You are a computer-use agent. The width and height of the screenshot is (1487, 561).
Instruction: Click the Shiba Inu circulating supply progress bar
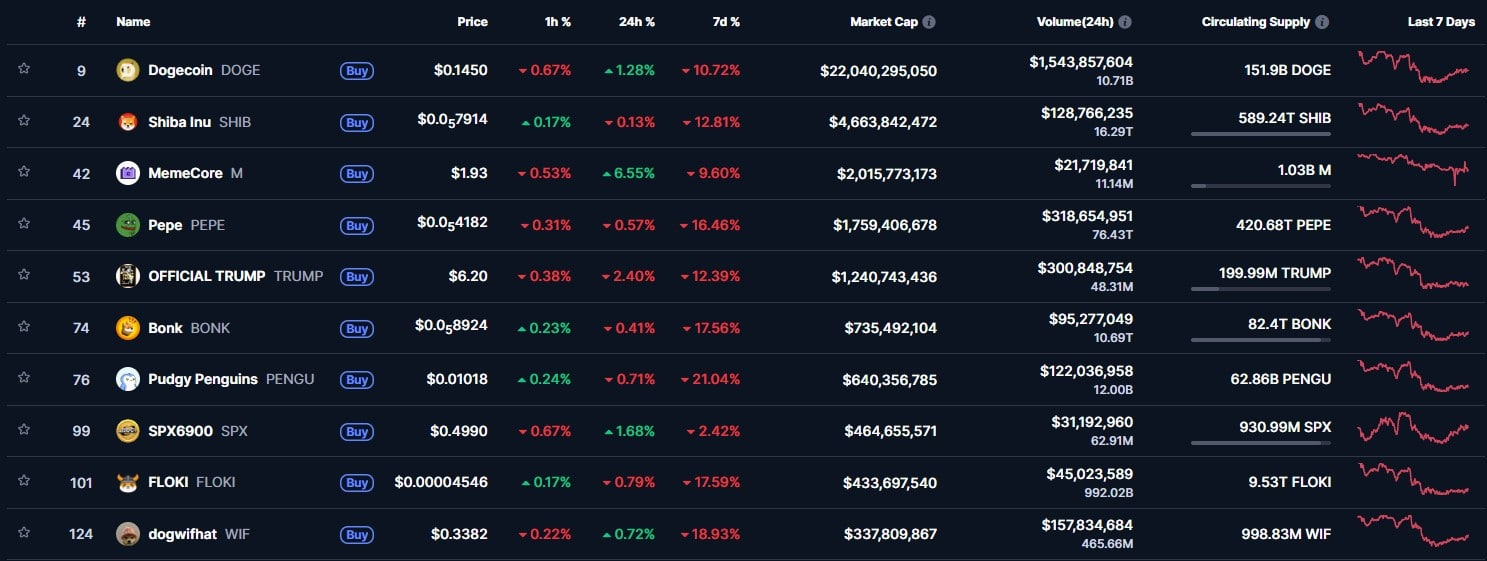coord(1260,134)
